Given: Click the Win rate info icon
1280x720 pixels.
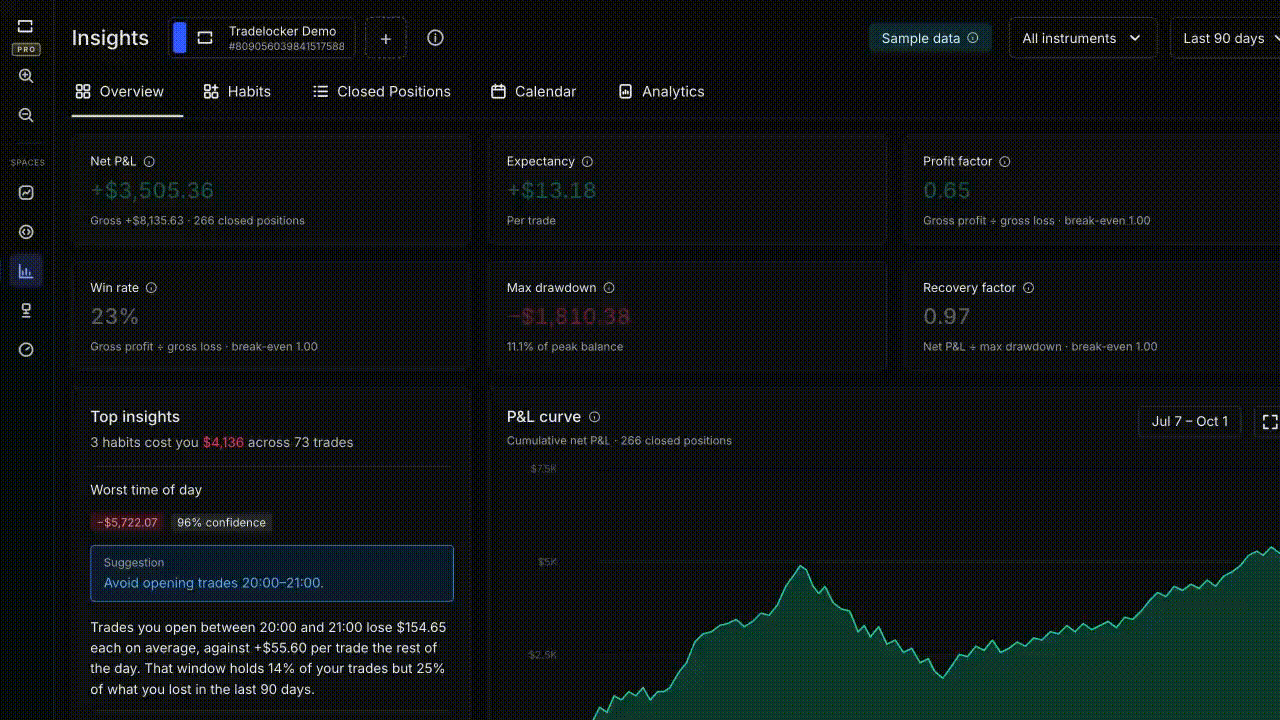Looking at the screenshot, I should point(151,287).
